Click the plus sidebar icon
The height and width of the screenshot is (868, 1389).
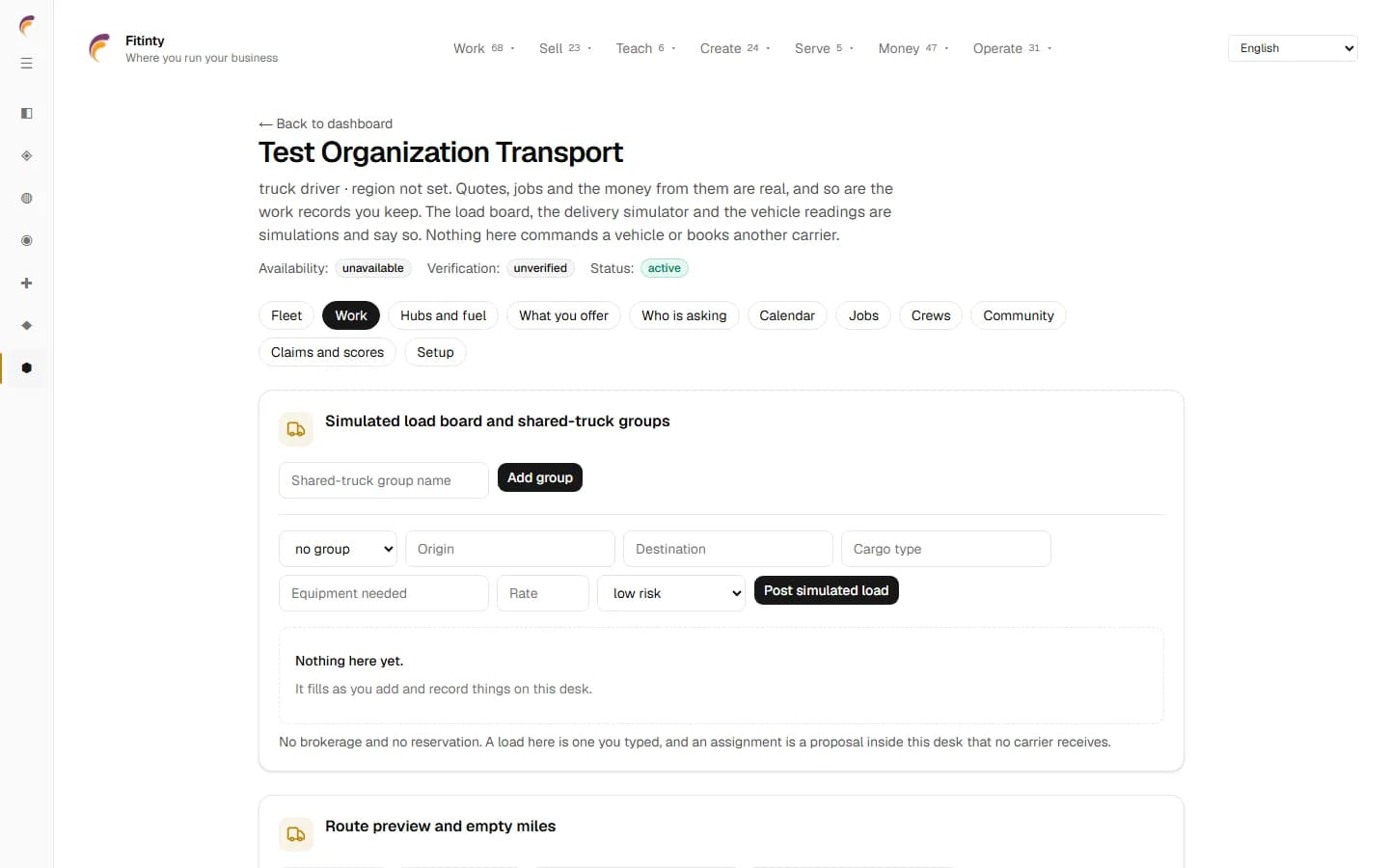[x=27, y=284]
